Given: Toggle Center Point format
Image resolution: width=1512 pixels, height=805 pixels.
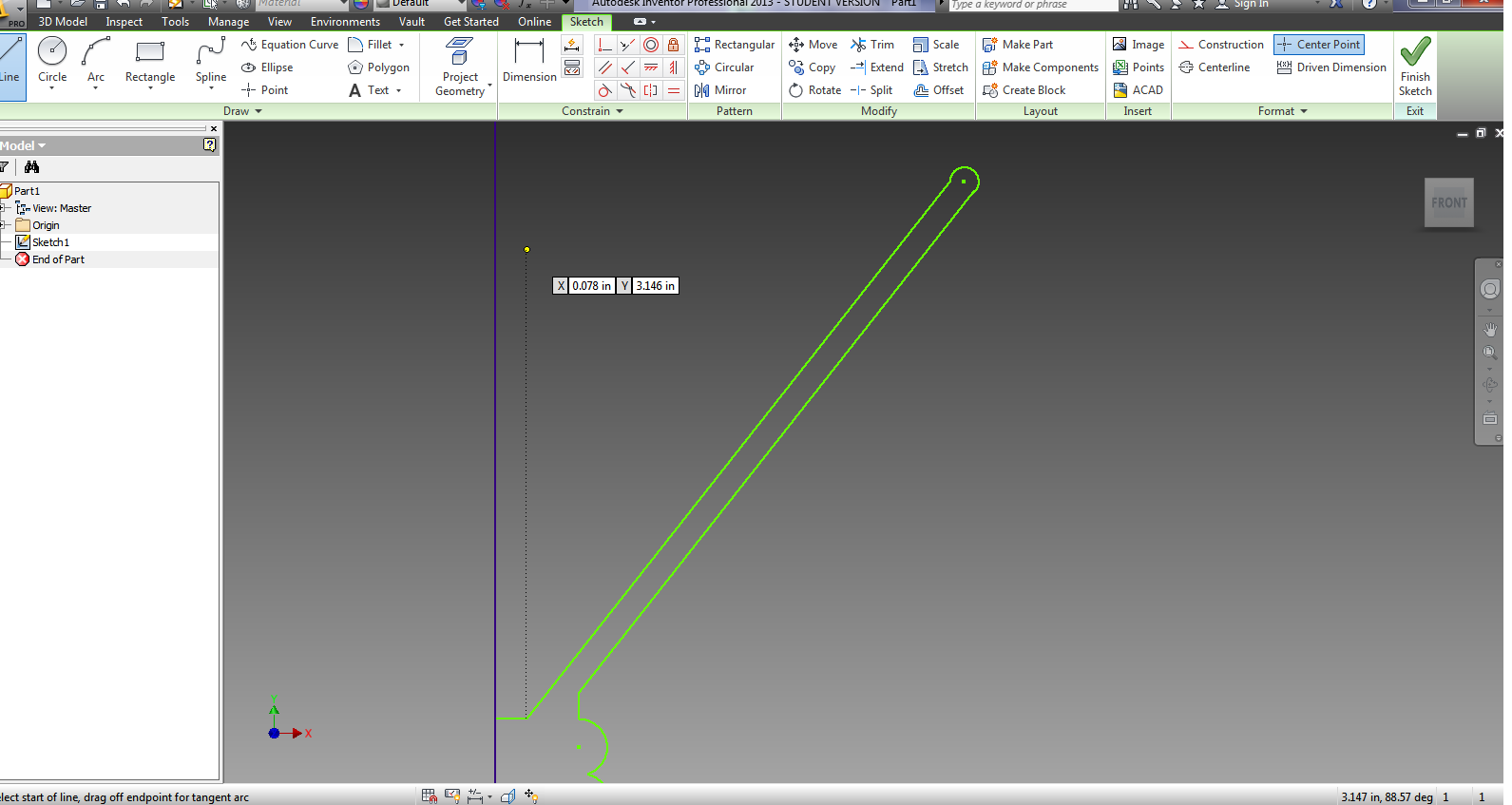Looking at the screenshot, I should click(x=1319, y=45).
